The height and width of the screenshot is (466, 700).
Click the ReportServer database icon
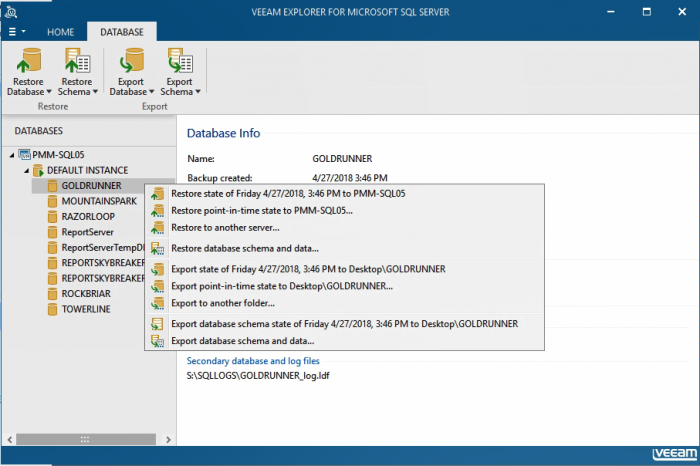point(52,232)
